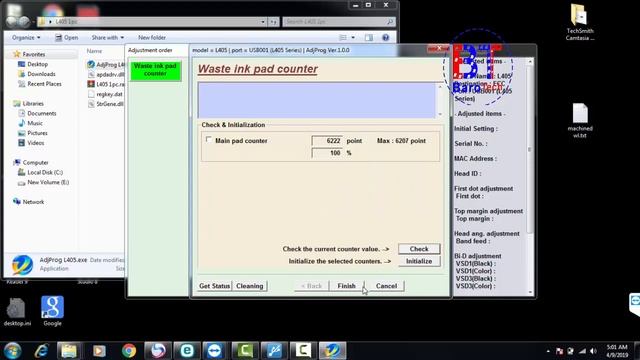Viewport: 640px width, 360px height.
Task: Click the main pad counter percent field
Action: point(327,153)
